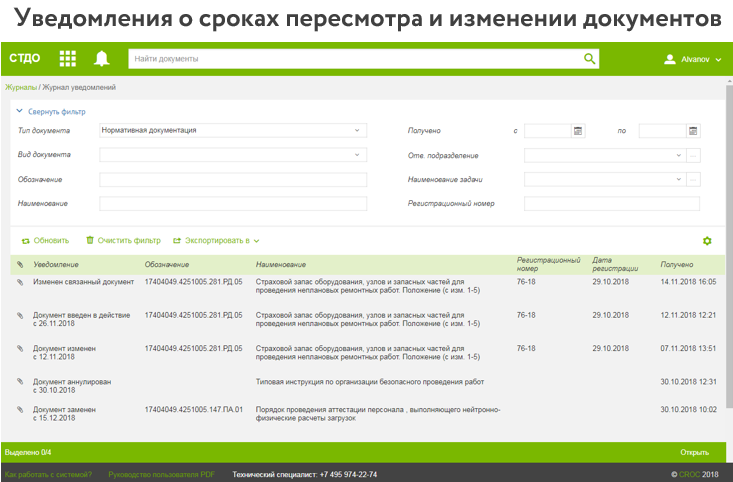733x482 pixels.
Task: Click paperclip on 'Изменен связанный документ' row
Action: [x=20, y=282]
